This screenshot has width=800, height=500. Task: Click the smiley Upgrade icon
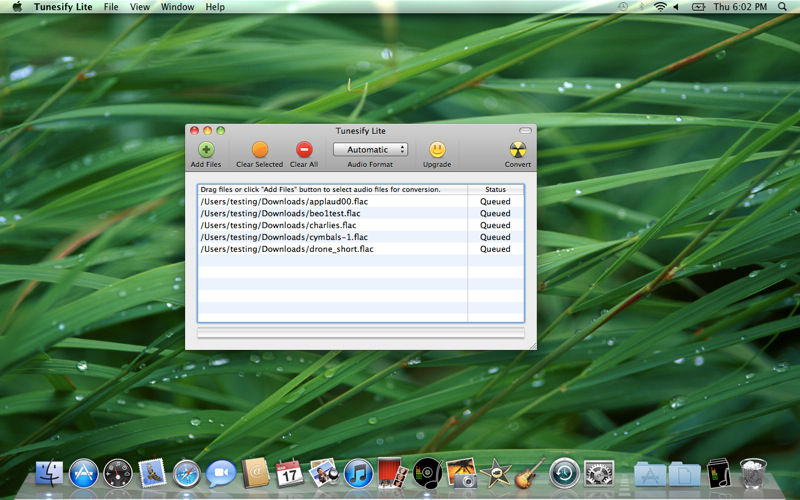click(x=437, y=149)
